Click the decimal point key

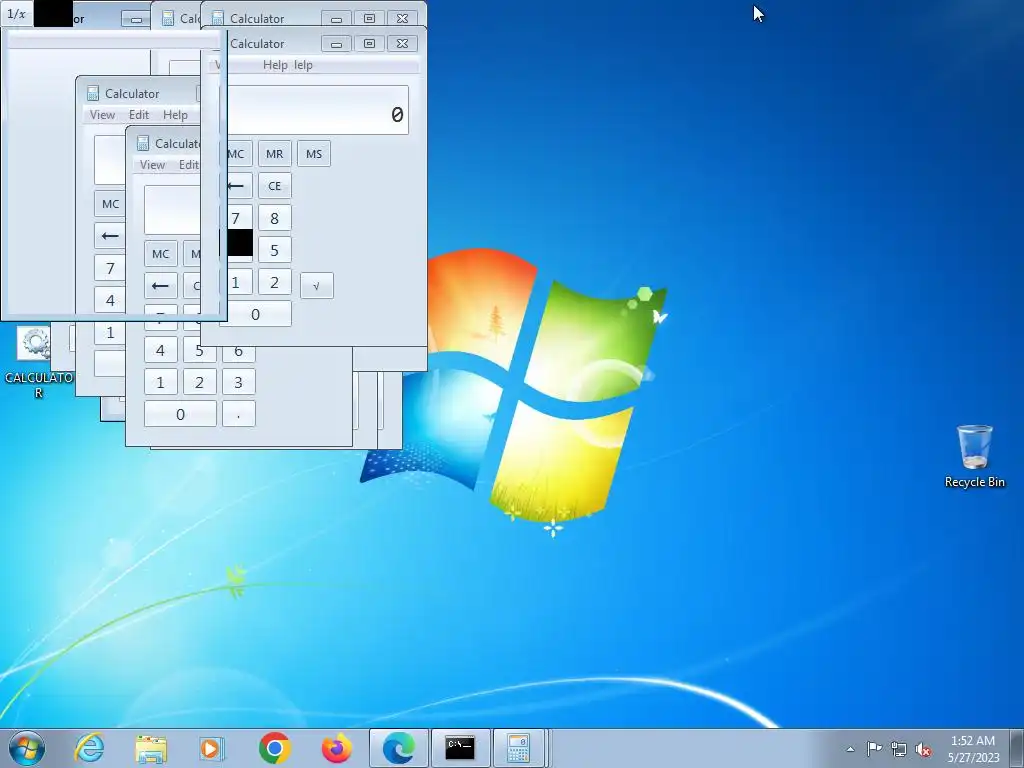(x=238, y=414)
